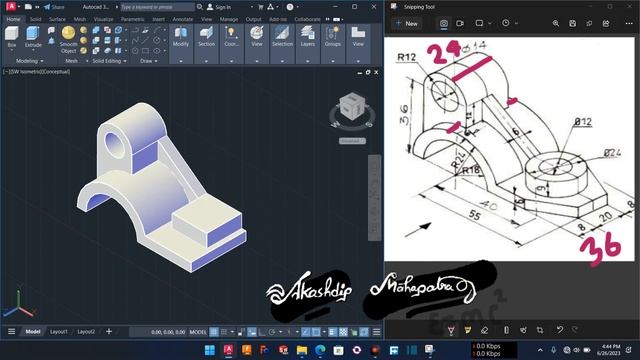Open the Box tool dropdown arrow

click(x=11, y=50)
